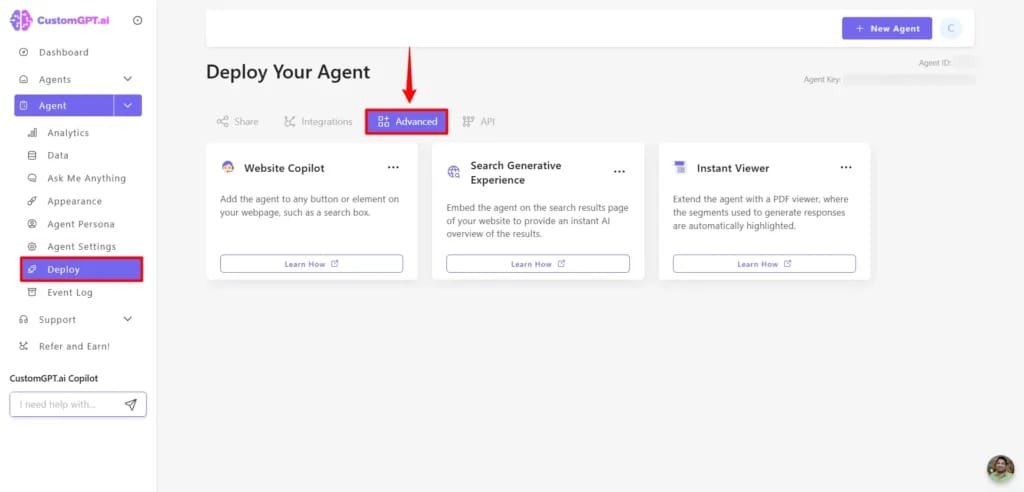Open Dashboard from the sidebar
This screenshot has width=1024, height=492.
pyautogui.click(x=63, y=52)
